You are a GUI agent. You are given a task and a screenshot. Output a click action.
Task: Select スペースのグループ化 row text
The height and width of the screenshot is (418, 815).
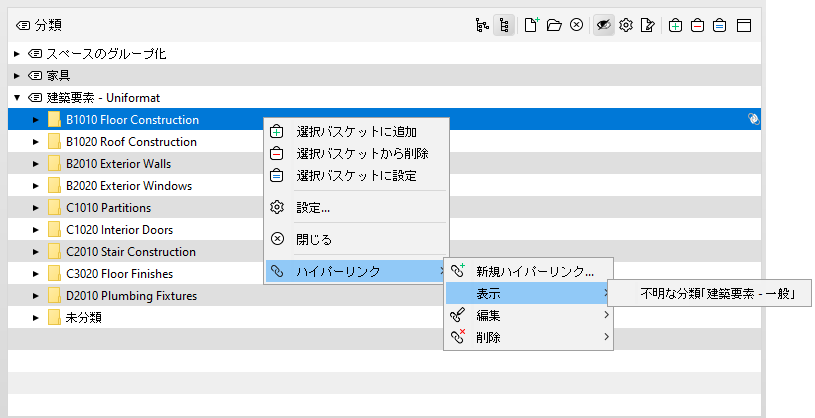pyautogui.click(x=107, y=54)
